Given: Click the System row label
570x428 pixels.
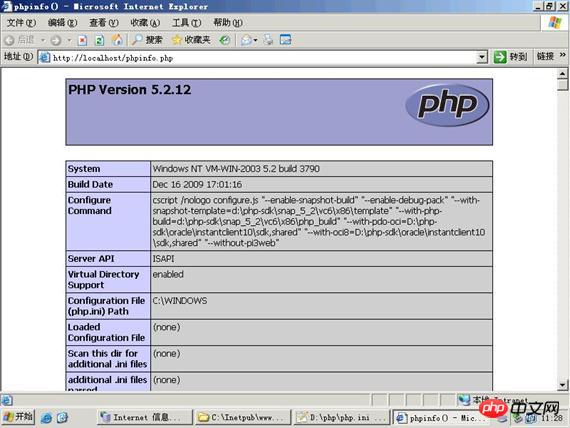Looking at the screenshot, I should tap(84, 169).
